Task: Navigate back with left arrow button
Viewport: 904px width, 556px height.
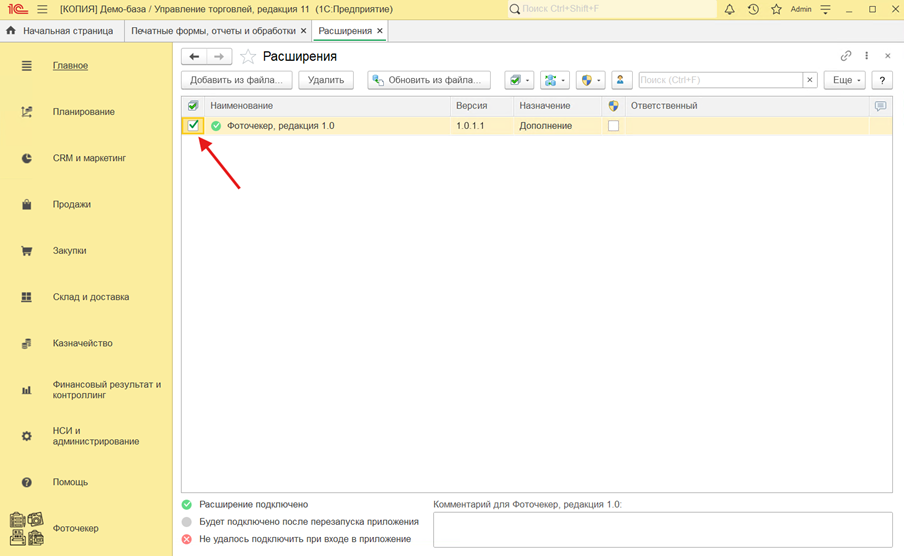Action: tap(194, 57)
